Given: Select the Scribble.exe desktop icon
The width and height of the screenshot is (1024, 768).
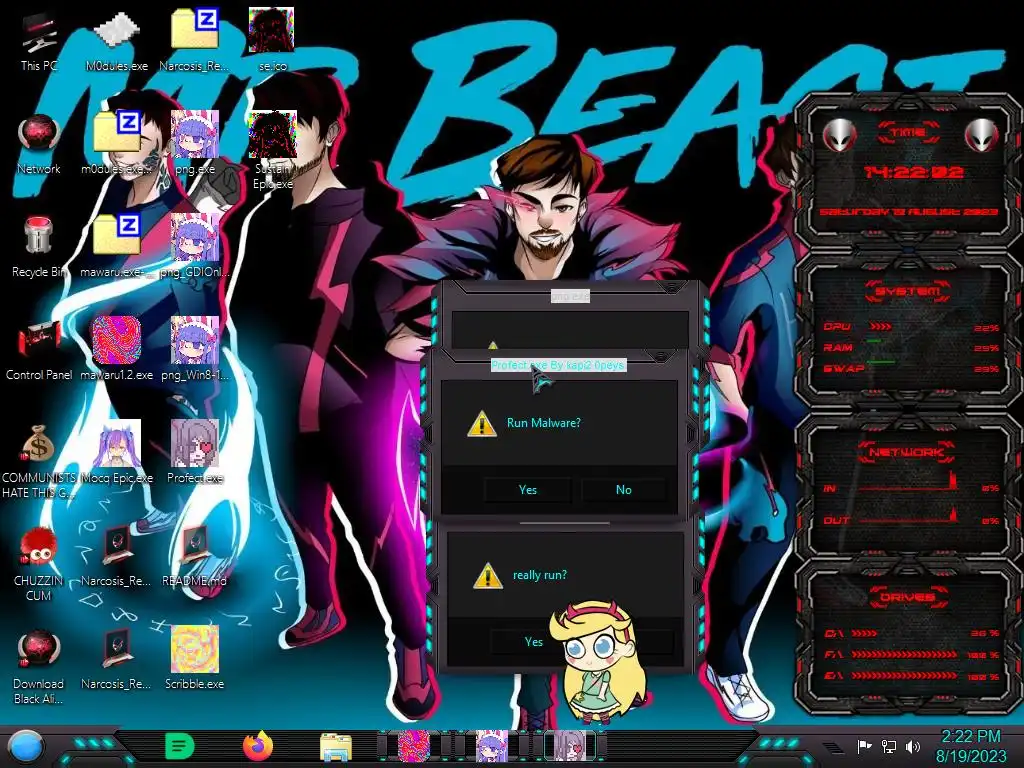Looking at the screenshot, I should click(x=194, y=660).
